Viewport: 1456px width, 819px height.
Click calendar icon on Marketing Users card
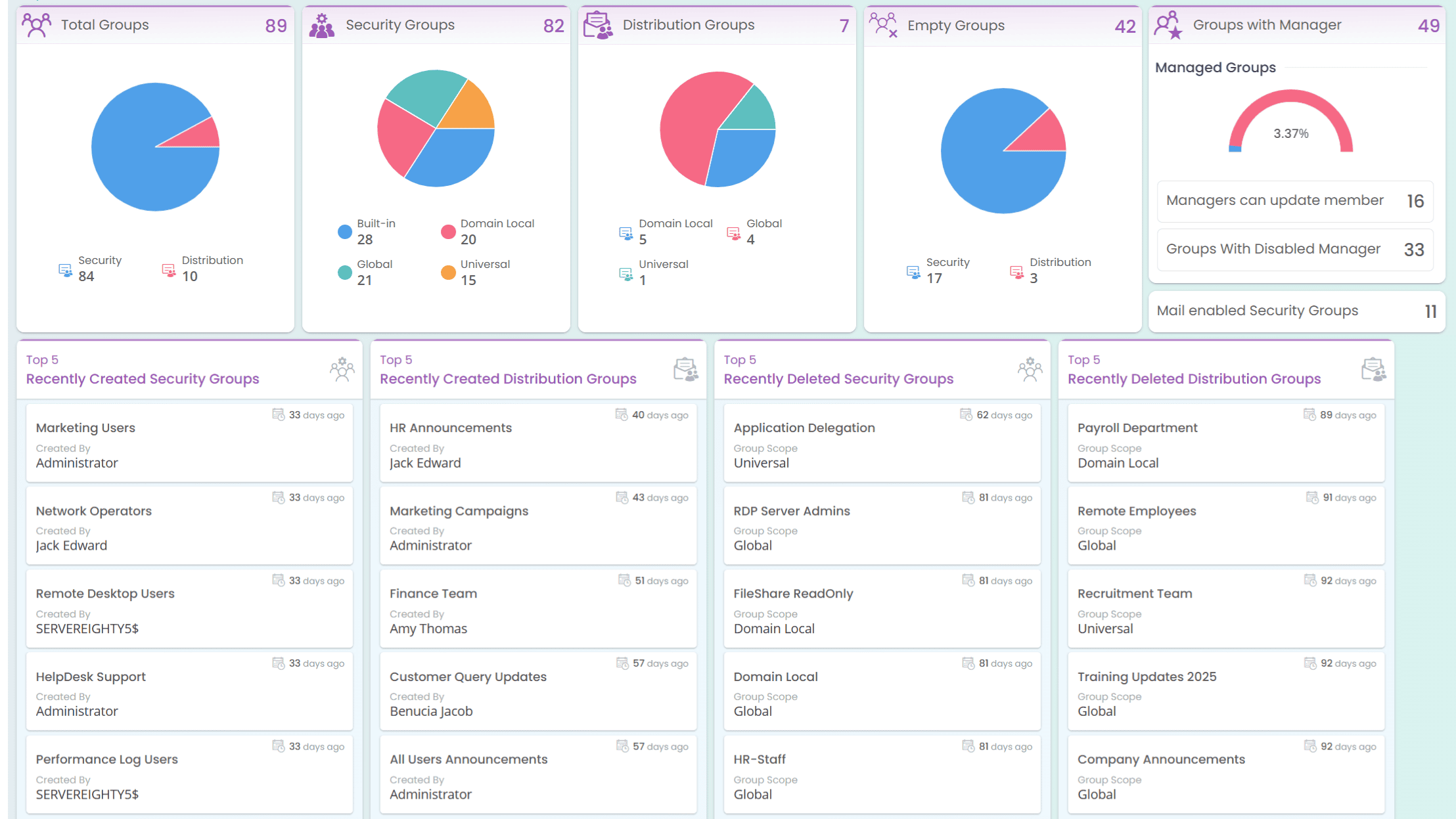click(x=279, y=414)
